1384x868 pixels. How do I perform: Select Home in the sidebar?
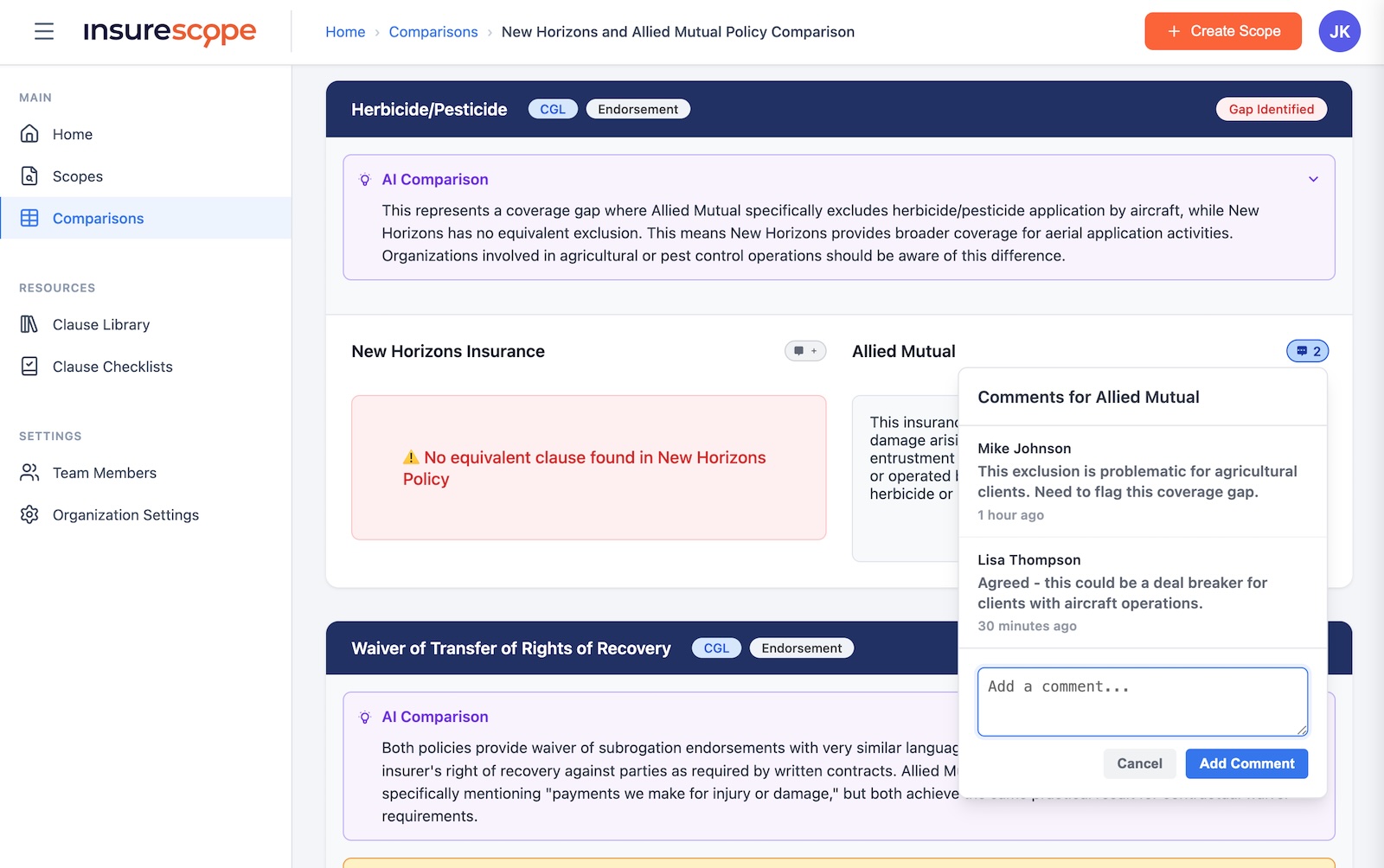(73, 134)
